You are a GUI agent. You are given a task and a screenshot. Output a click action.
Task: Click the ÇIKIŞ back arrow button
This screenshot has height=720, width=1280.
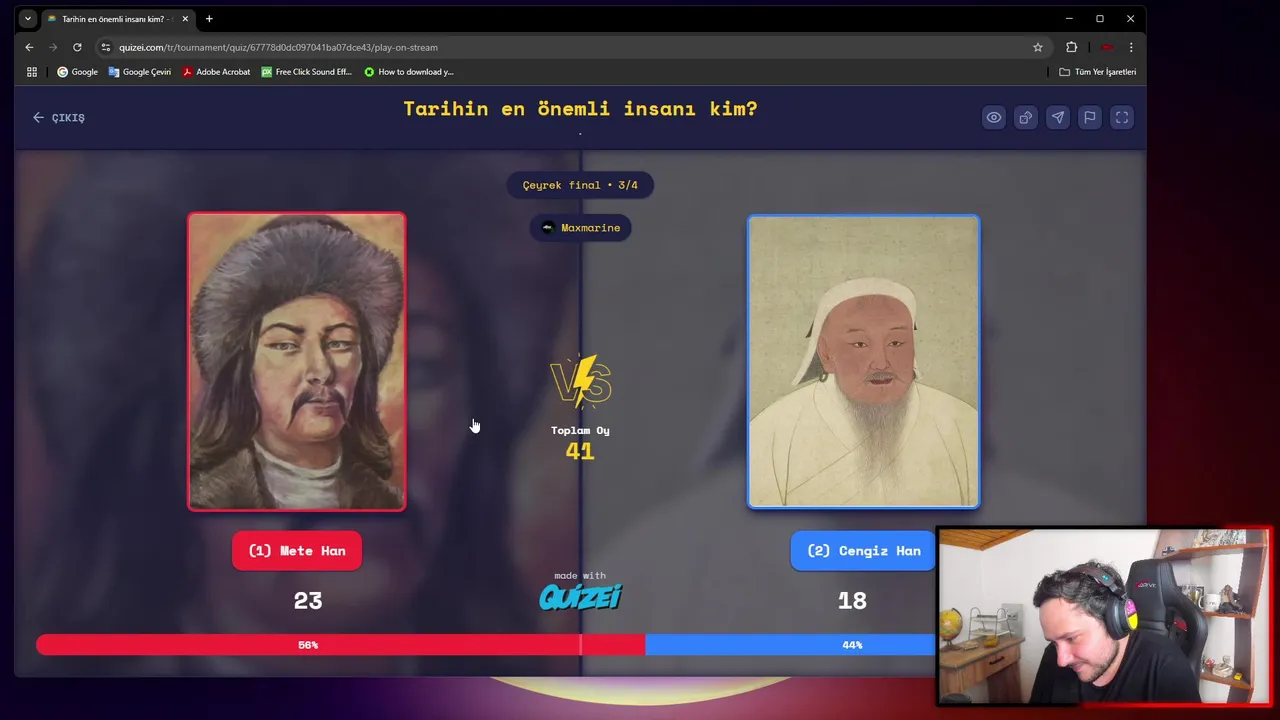click(x=58, y=117)
